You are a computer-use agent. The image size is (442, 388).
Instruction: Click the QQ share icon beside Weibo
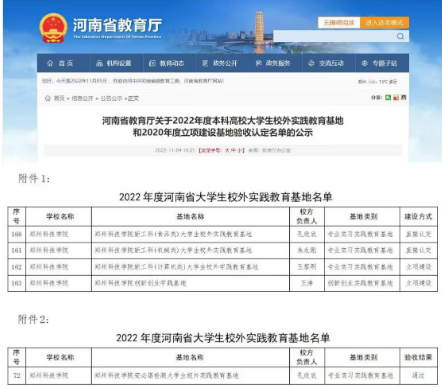[x=403, y=97]
